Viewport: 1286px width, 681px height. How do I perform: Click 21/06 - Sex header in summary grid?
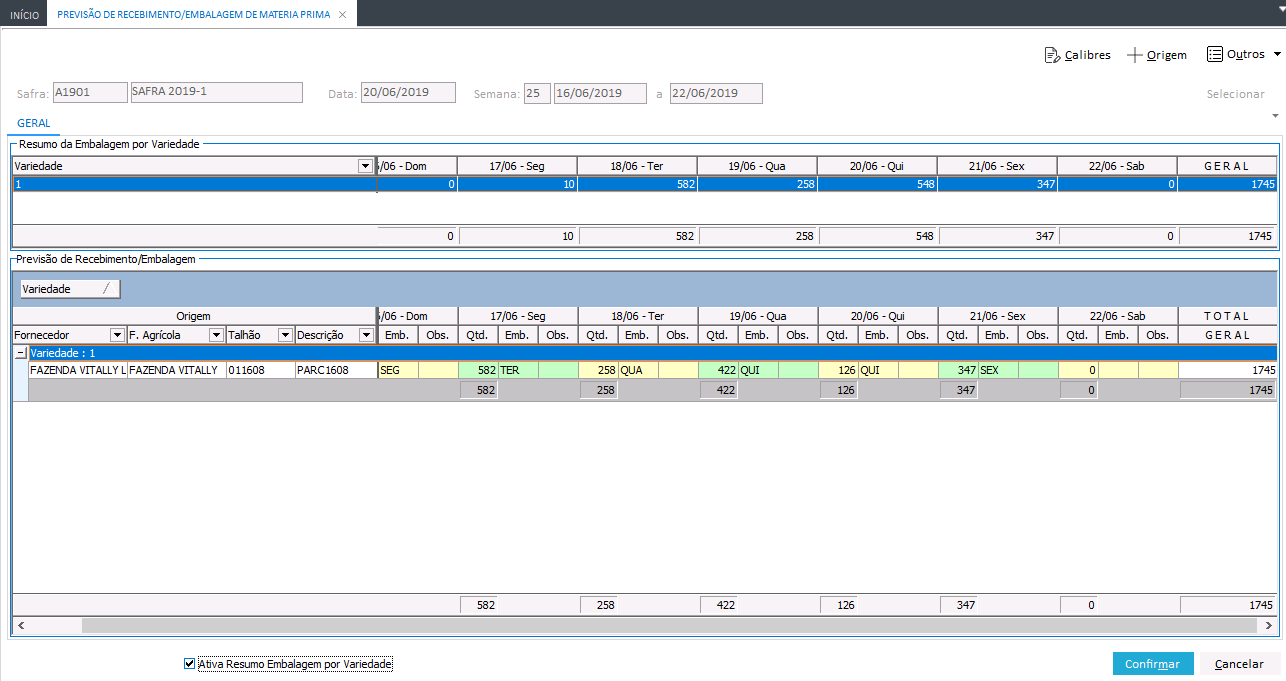click(x=997, y=166)
